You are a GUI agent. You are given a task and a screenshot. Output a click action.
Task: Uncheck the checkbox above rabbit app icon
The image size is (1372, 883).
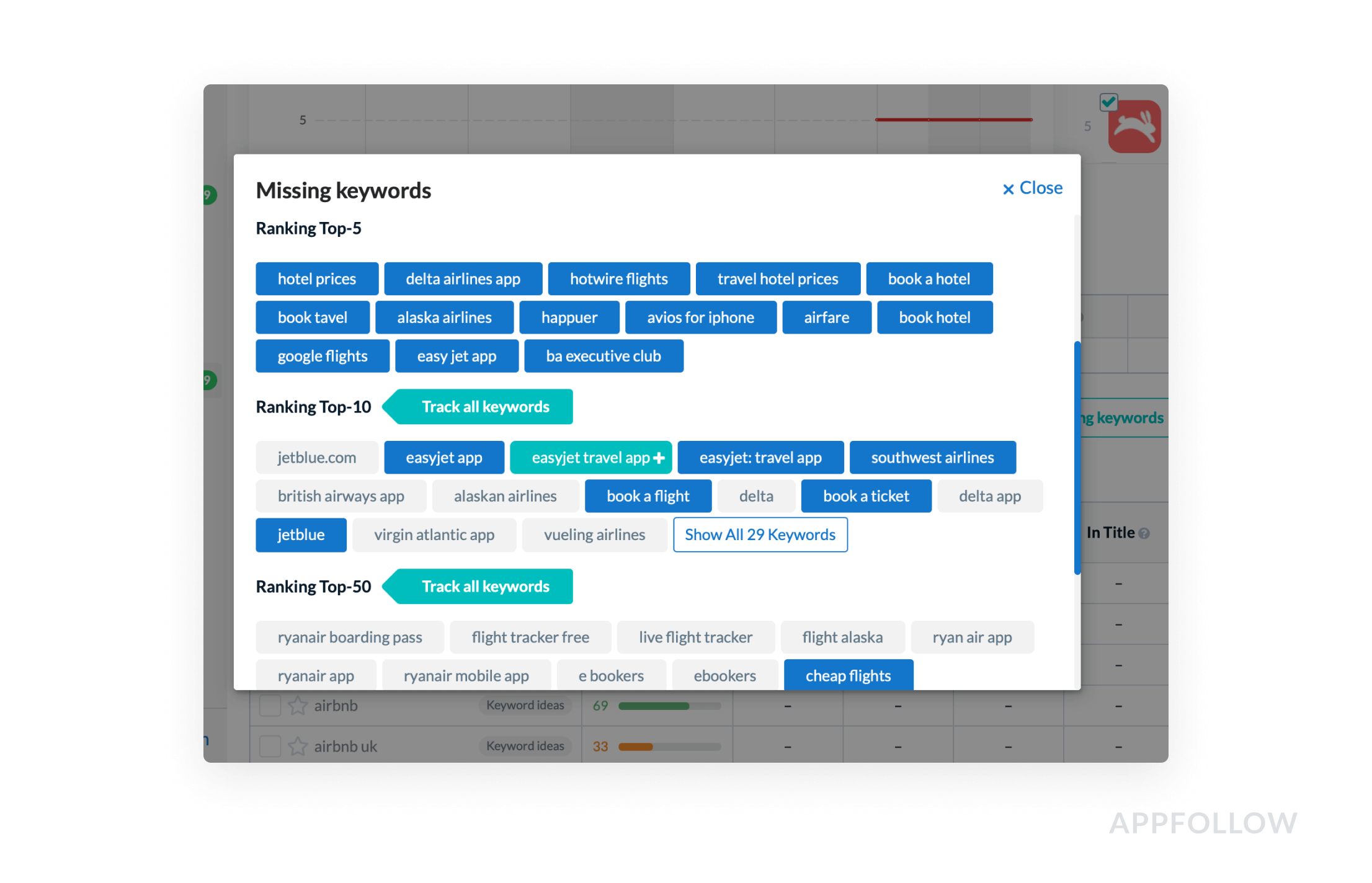click(1108, 102)
